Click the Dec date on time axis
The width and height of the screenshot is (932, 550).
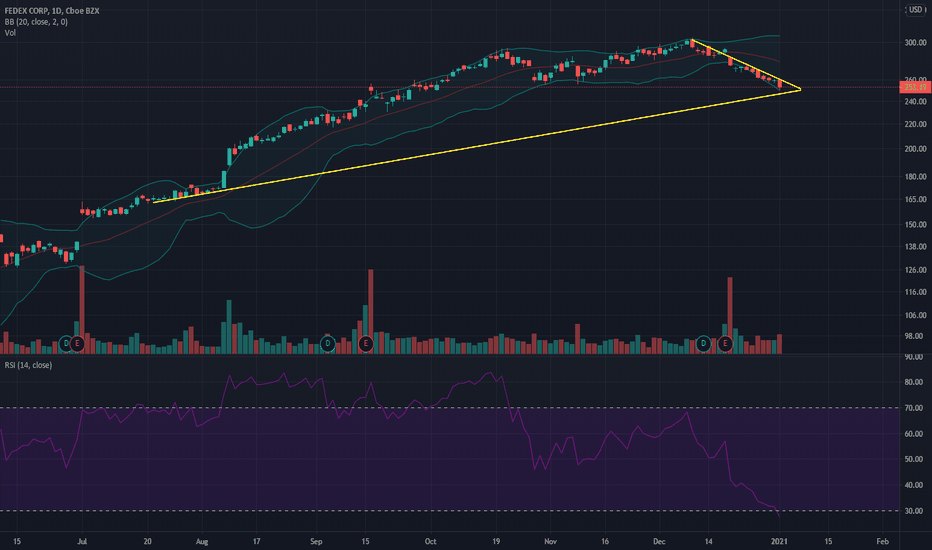(x=659, y=542)
